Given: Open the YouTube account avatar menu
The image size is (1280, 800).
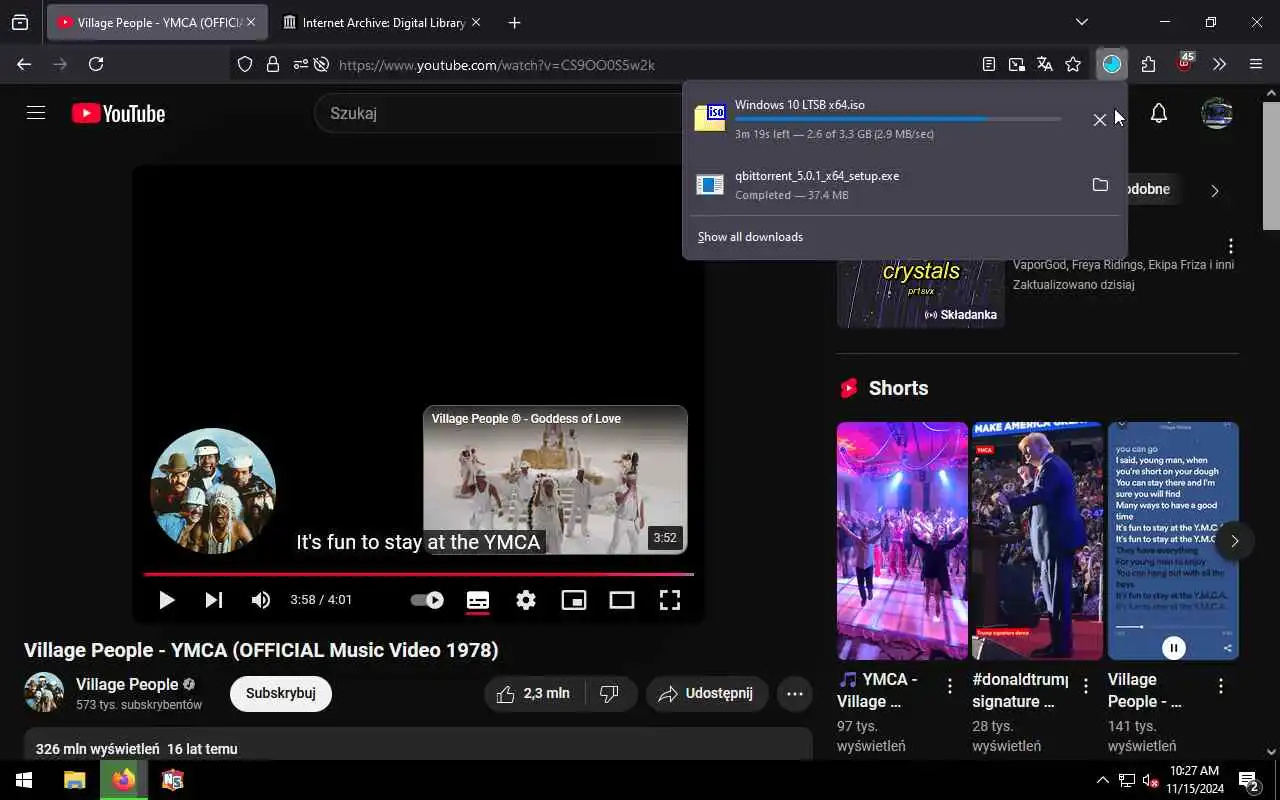Looking at the screenshot, I should tap(1217, 113).
